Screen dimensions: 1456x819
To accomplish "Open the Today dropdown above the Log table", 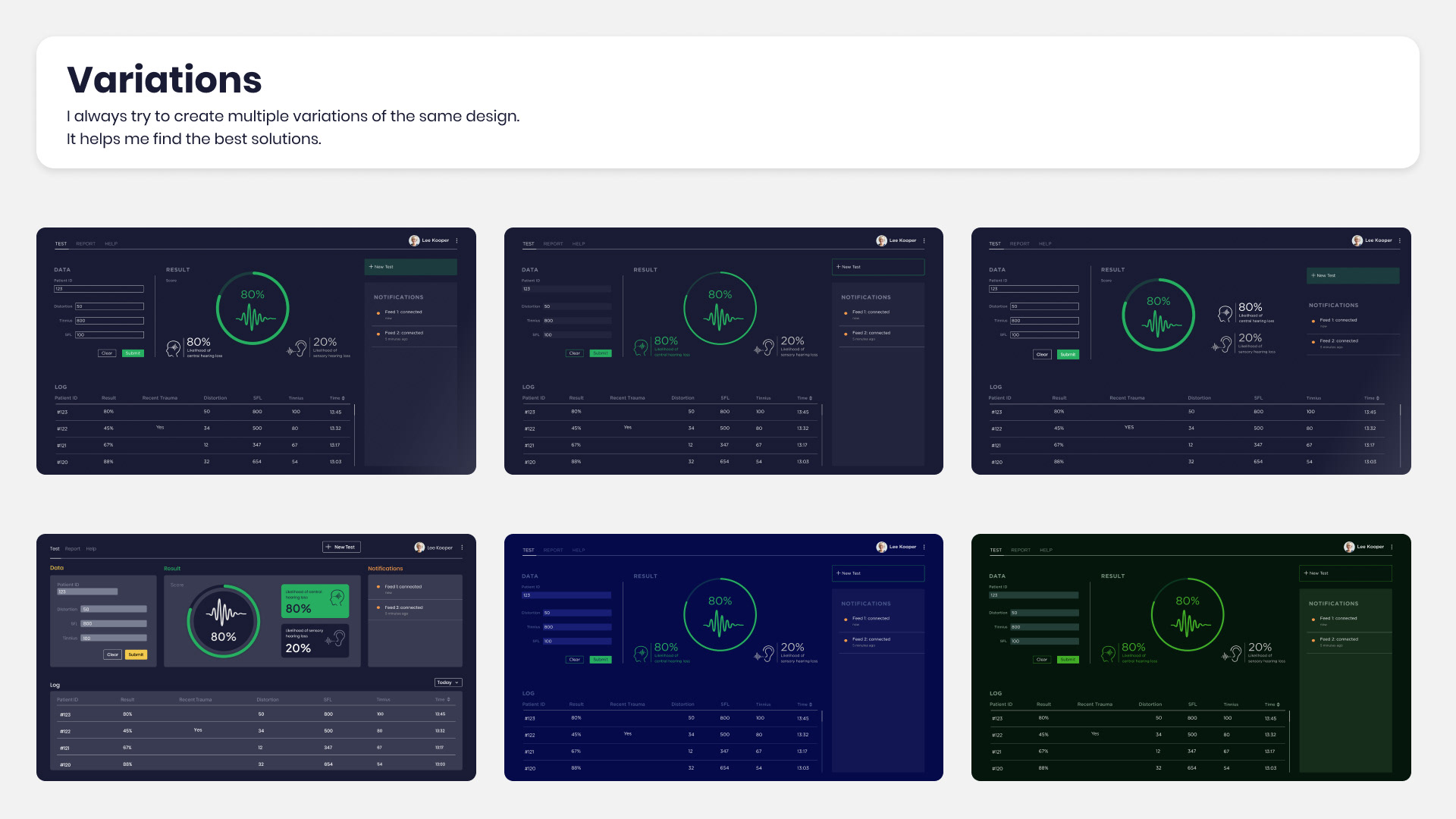I will tap(448, 682).
